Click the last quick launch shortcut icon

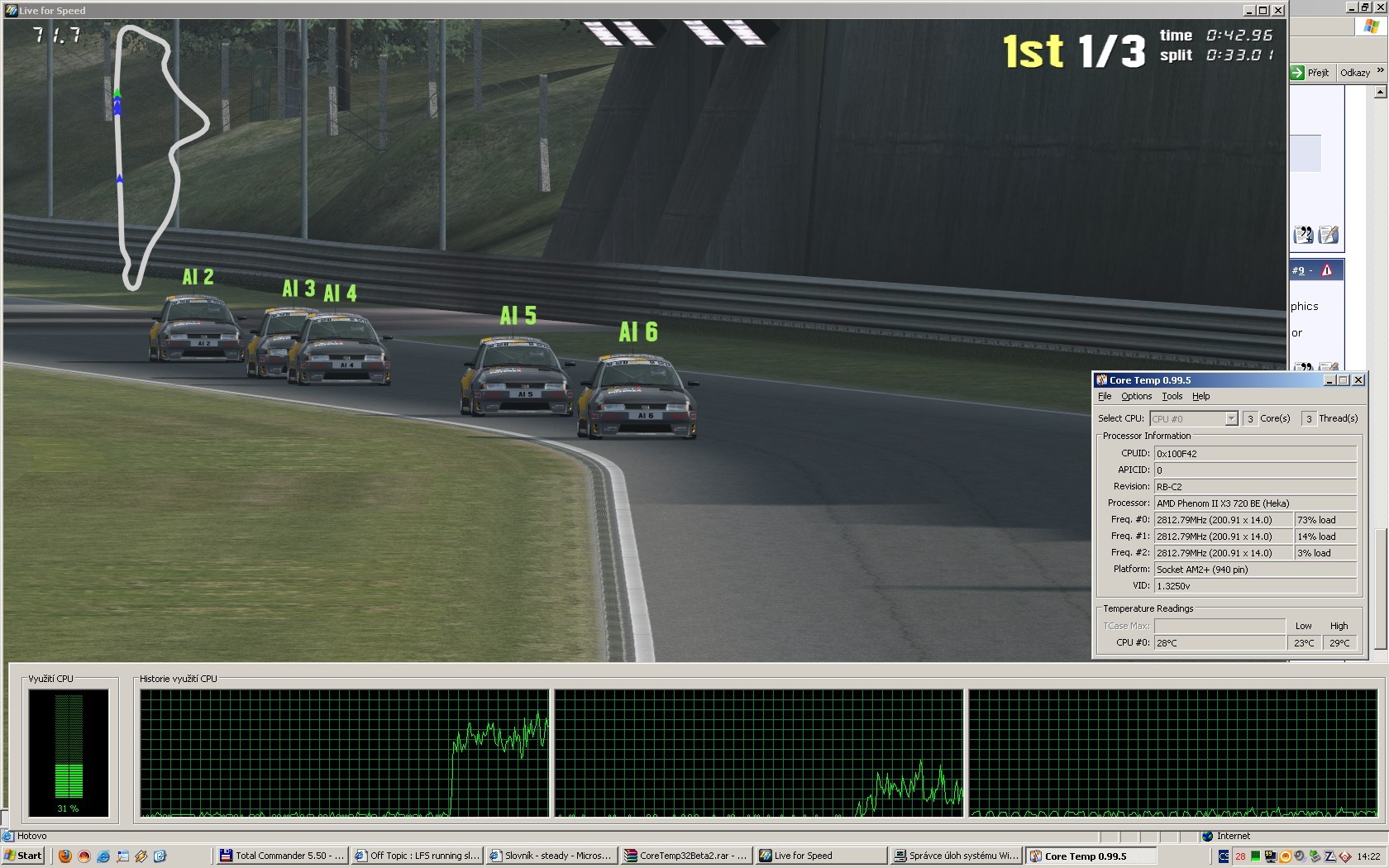tap(160, 856)
